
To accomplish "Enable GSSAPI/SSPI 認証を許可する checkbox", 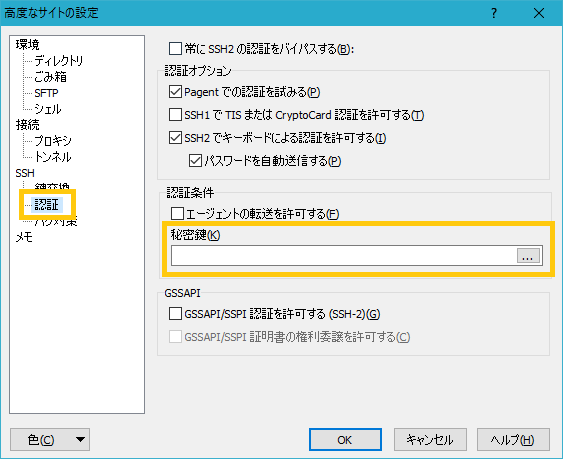I will 175,314.
